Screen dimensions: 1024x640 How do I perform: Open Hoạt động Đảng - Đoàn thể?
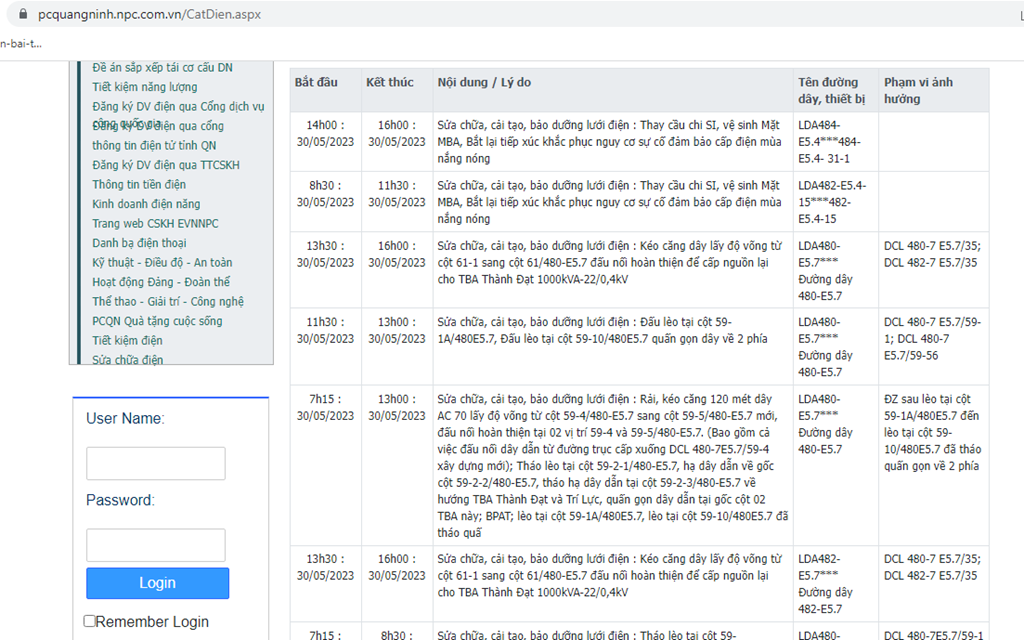[x=161, y=282]
